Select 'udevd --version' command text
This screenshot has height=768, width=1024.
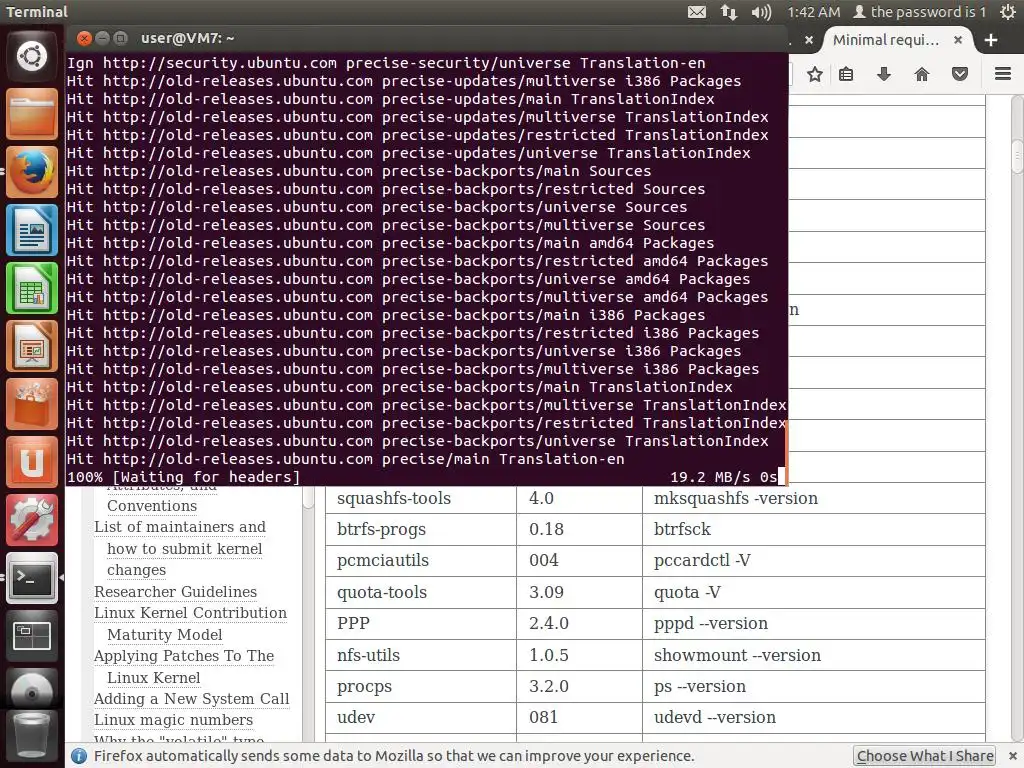(714, 717)
